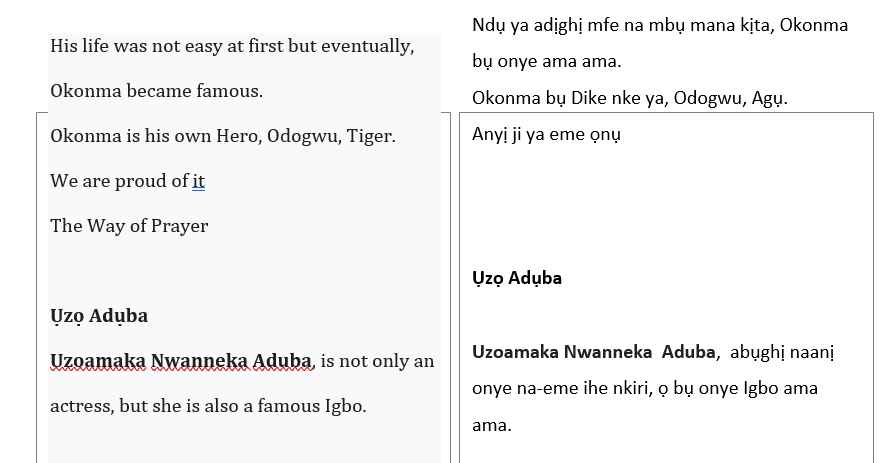Screen dimensions: 896x463
Task: Click "bụ onye ama ama." line
Action: [x=546, y=61]
